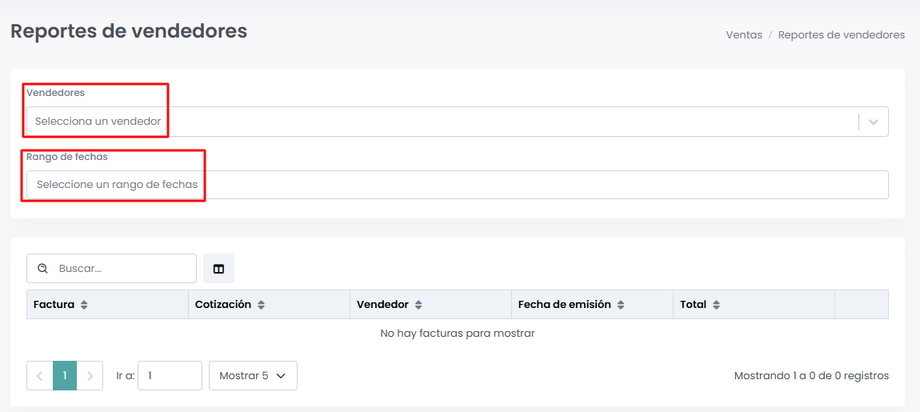
Task: Click the Rango de fechas input
Action: pos(457,185)
